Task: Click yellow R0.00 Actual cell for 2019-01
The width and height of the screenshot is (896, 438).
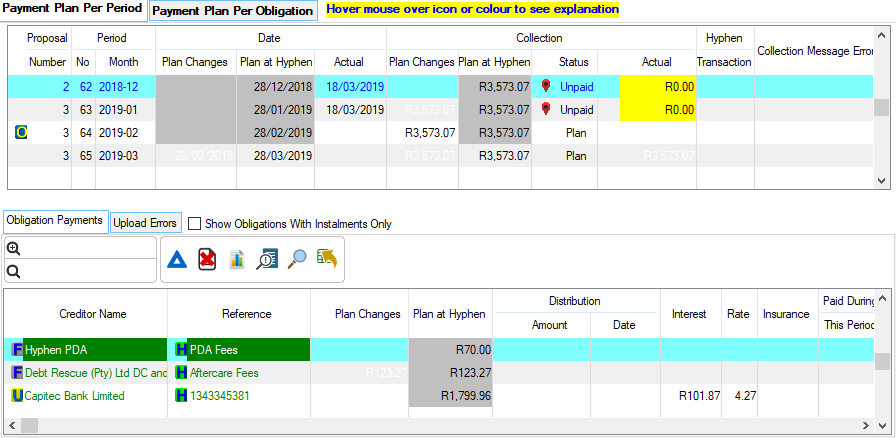Action: click(658, 109)
